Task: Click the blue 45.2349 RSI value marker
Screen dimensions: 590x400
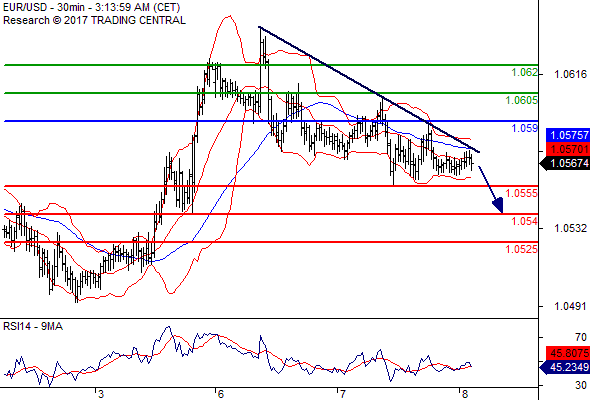Action: click(565, 367)
